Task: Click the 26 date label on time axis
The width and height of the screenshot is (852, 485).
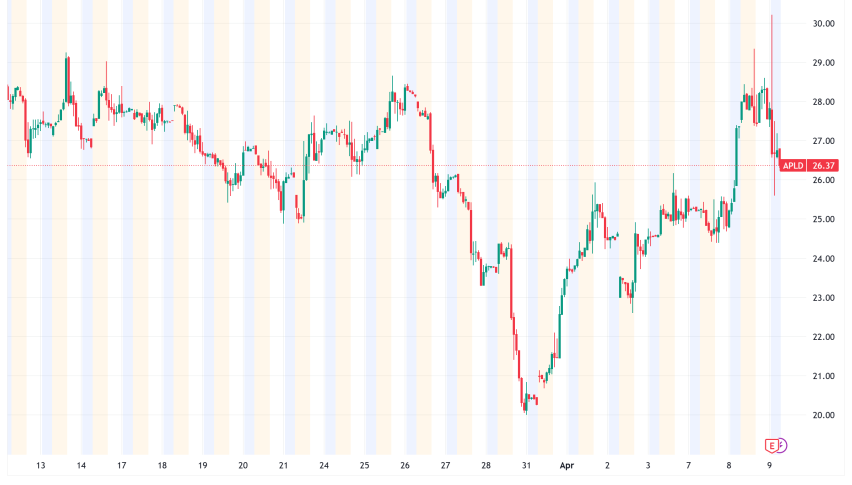Action: pyautogui.click(x=405, y=466)
